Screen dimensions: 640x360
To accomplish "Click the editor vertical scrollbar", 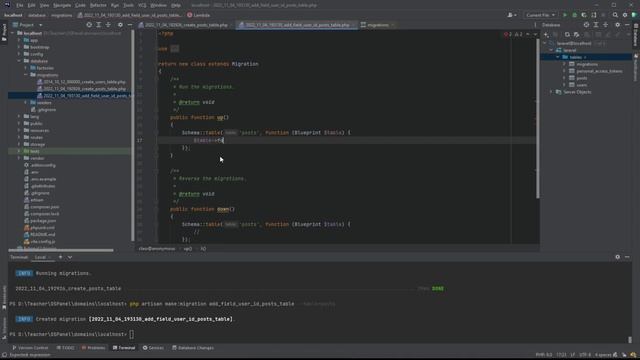I will [x=538, y=118].
